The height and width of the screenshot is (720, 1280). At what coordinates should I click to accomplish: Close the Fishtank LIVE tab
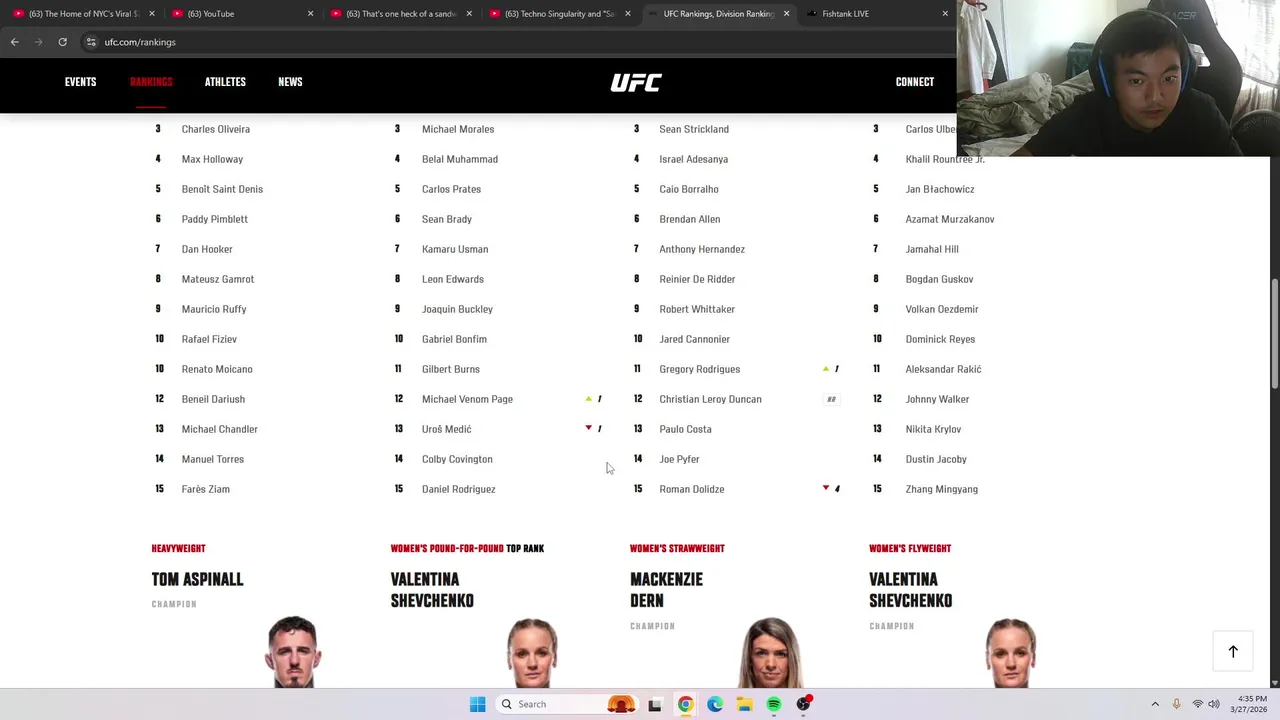coord(944,14)
